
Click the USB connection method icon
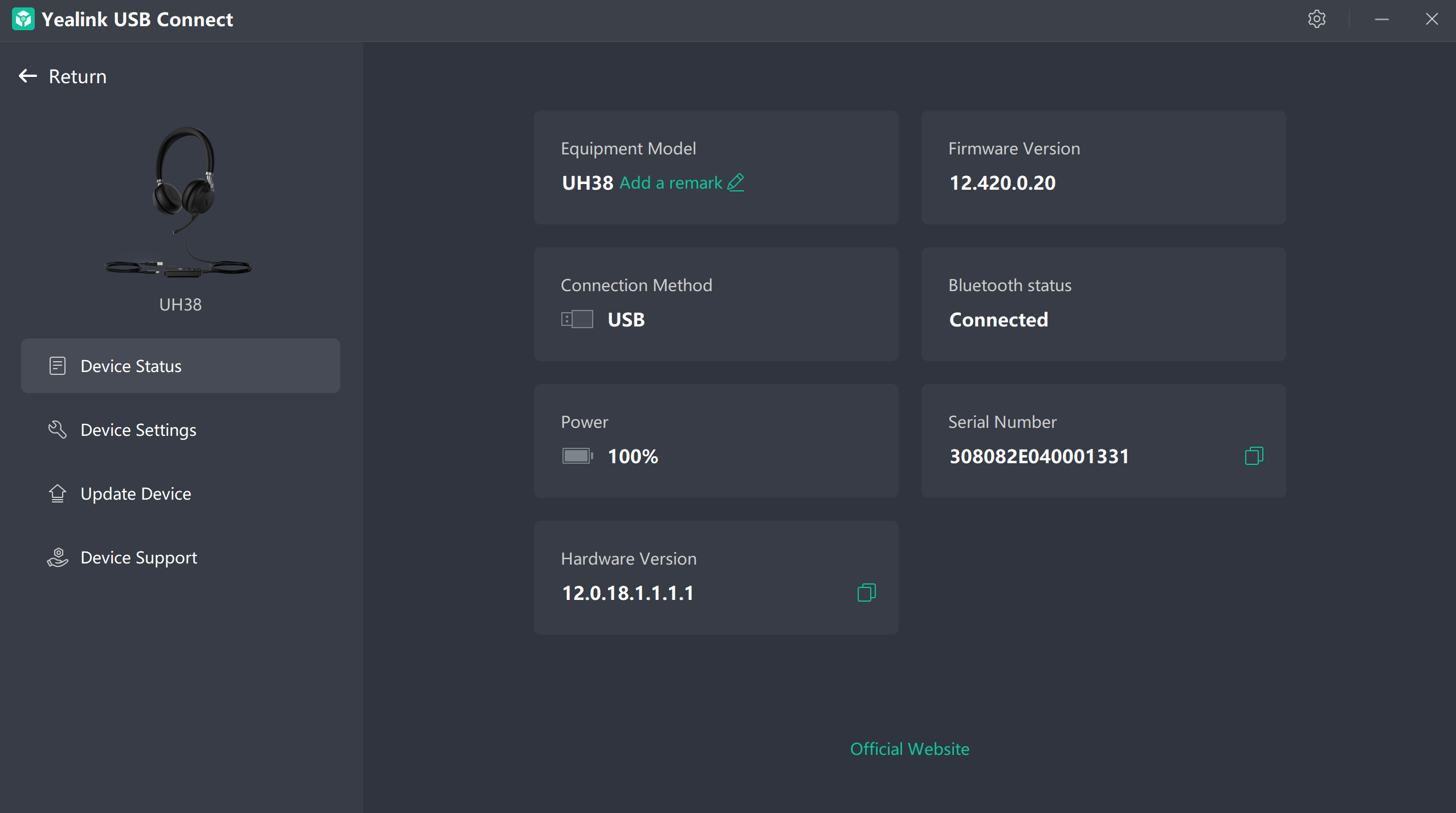tap(577, 319)
